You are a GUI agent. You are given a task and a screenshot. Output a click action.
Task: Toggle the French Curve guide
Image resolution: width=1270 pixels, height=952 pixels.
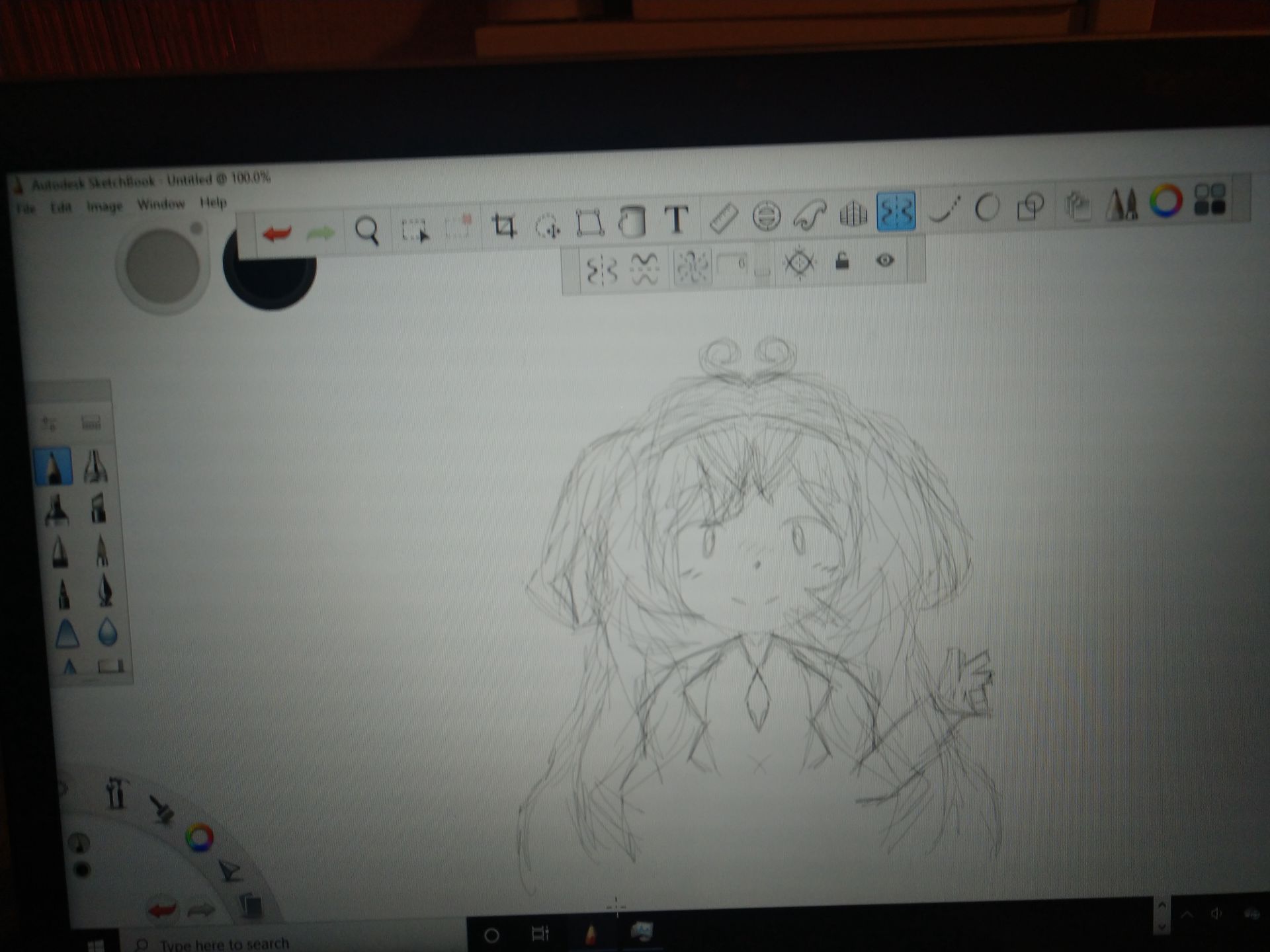tap(810, 215)
